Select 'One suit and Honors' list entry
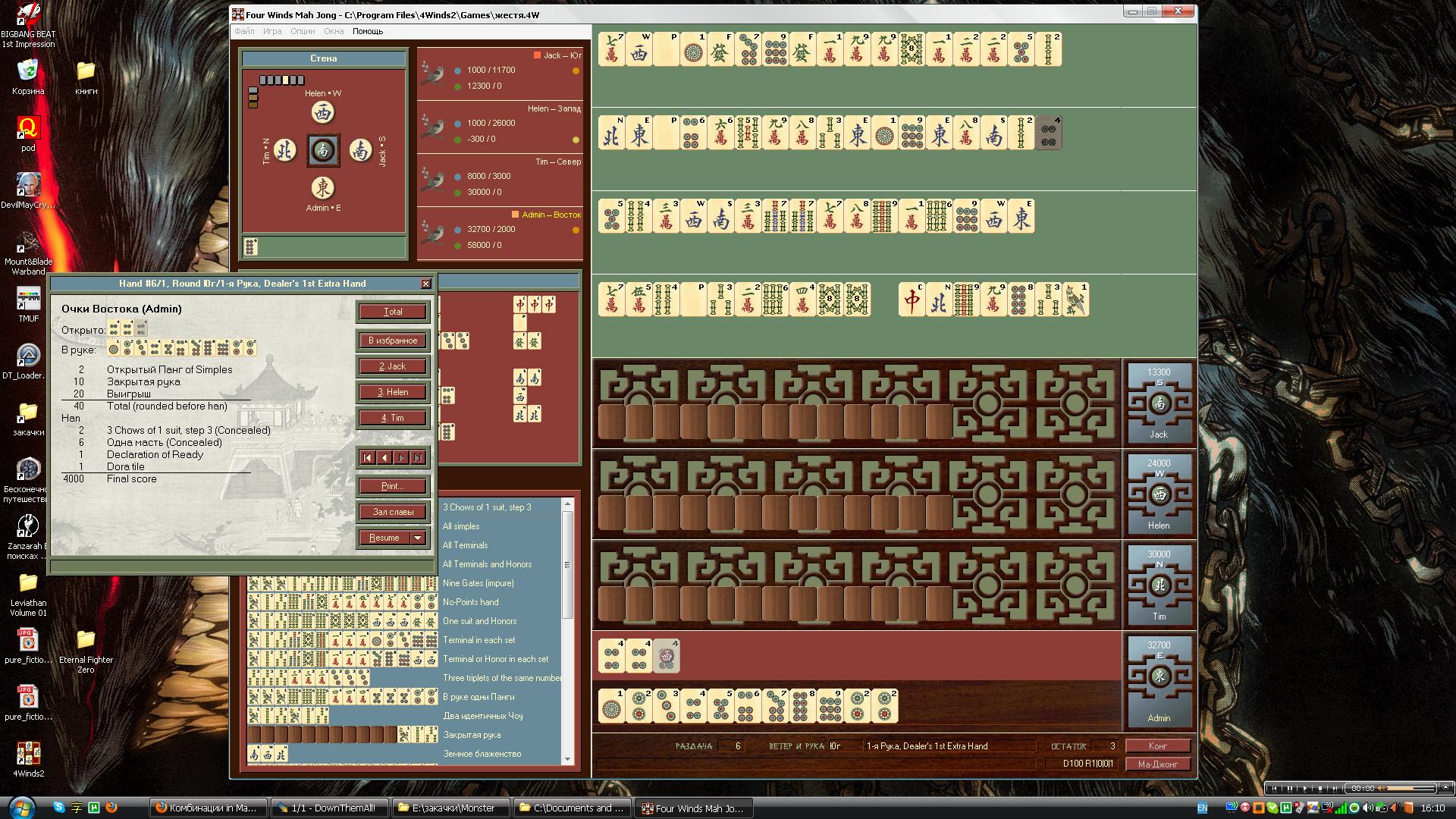 [x=479, y=621]
